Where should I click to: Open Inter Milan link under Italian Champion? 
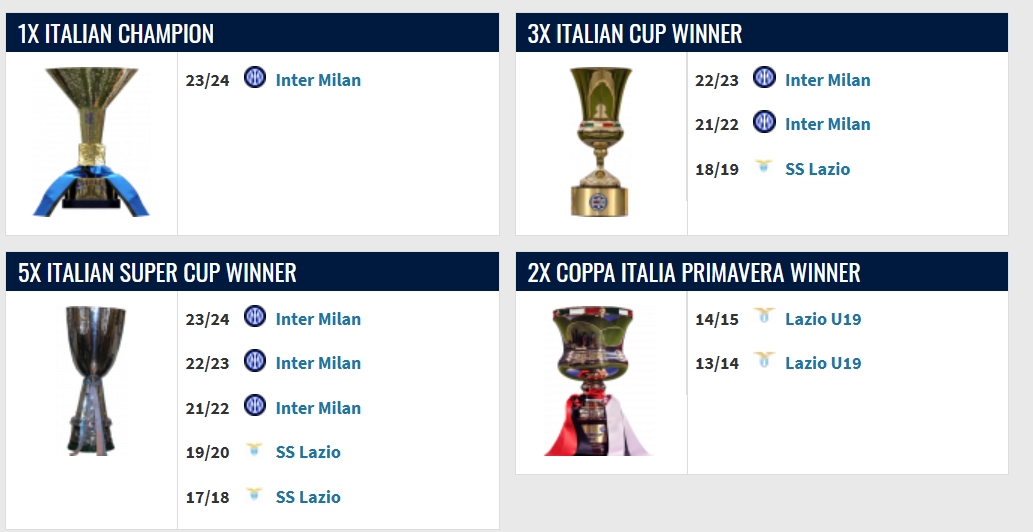point(318,80)
